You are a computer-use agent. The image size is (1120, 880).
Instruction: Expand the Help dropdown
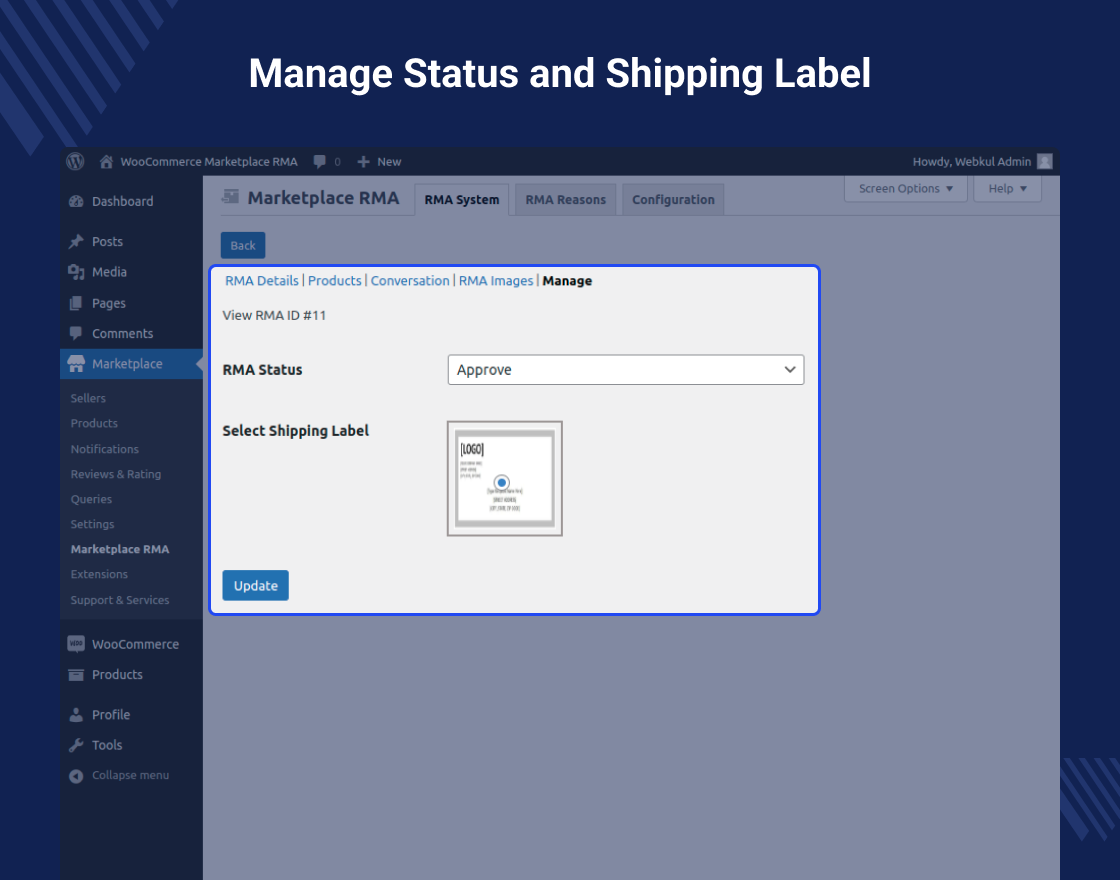click(1007, 188)
